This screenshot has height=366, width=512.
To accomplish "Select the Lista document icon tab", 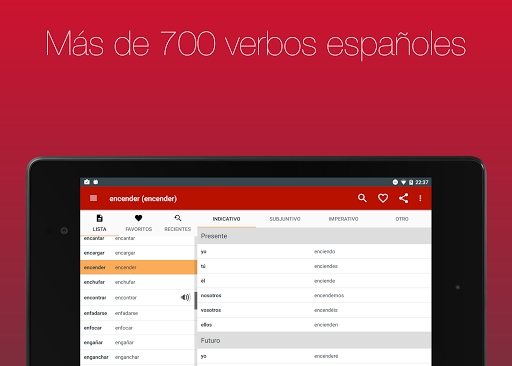I will [99, 223].
